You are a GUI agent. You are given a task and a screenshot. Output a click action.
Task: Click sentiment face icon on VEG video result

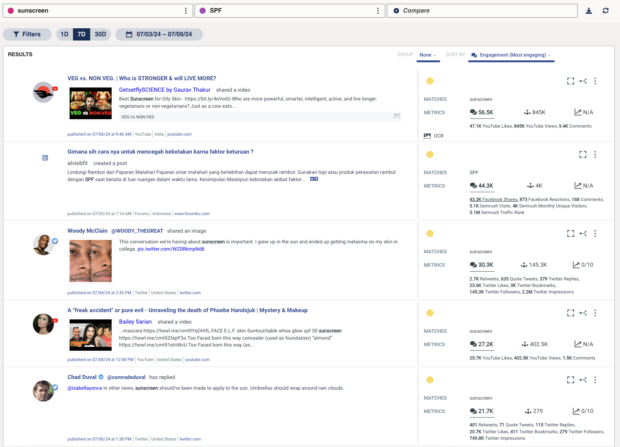point(430,81)
